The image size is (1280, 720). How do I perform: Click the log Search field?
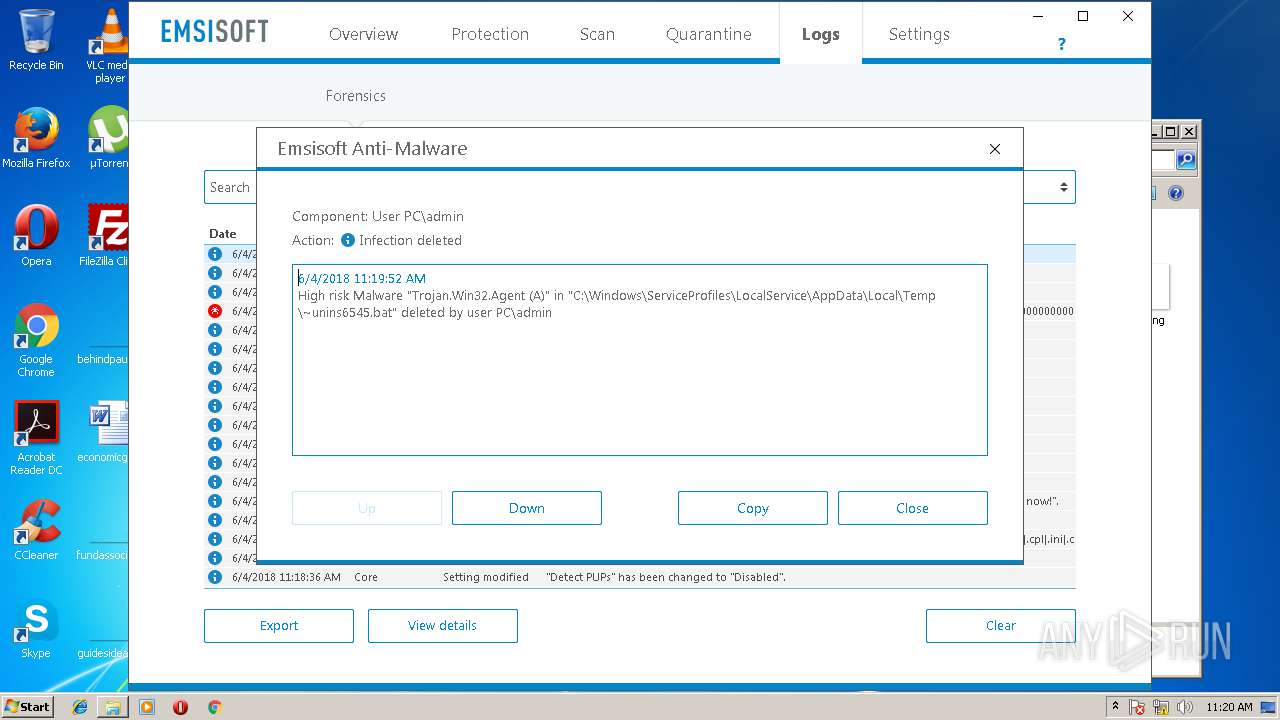point(230,187)
